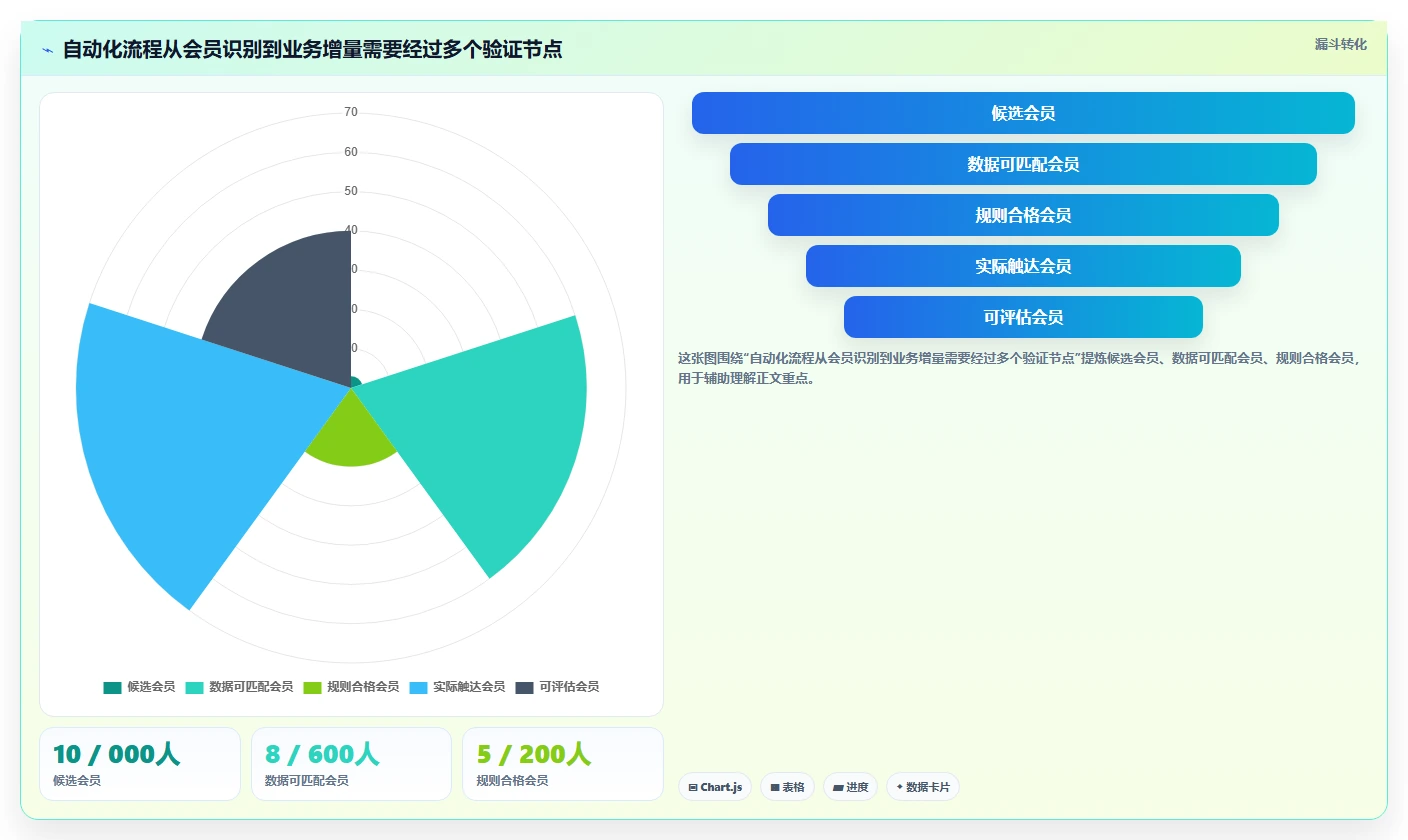The image size is (1408, 840).
Task: Click the axis label 60 on chart
Action: [351, 152]
